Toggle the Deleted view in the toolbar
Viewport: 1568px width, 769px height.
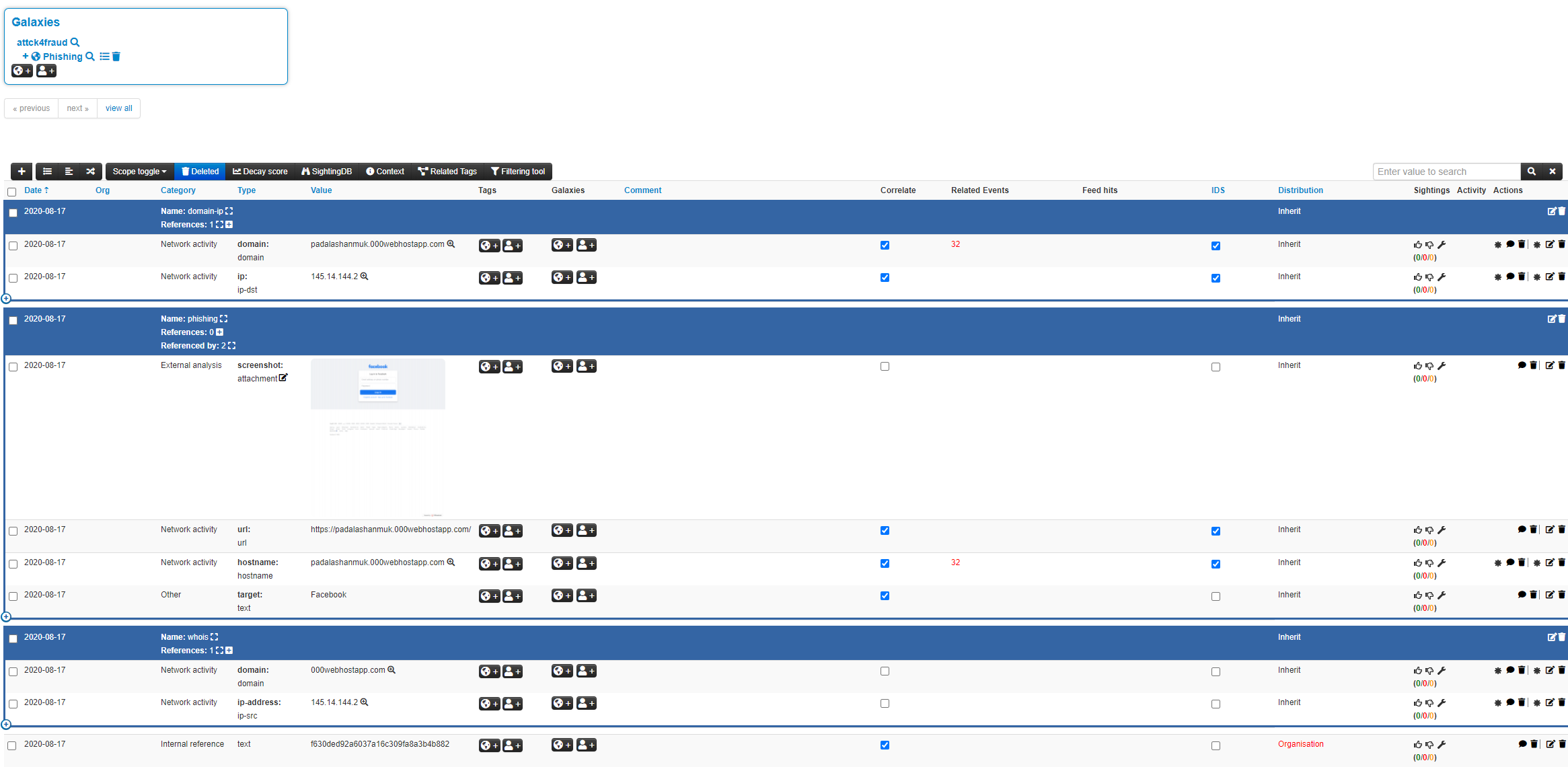[x=200, y=172]
